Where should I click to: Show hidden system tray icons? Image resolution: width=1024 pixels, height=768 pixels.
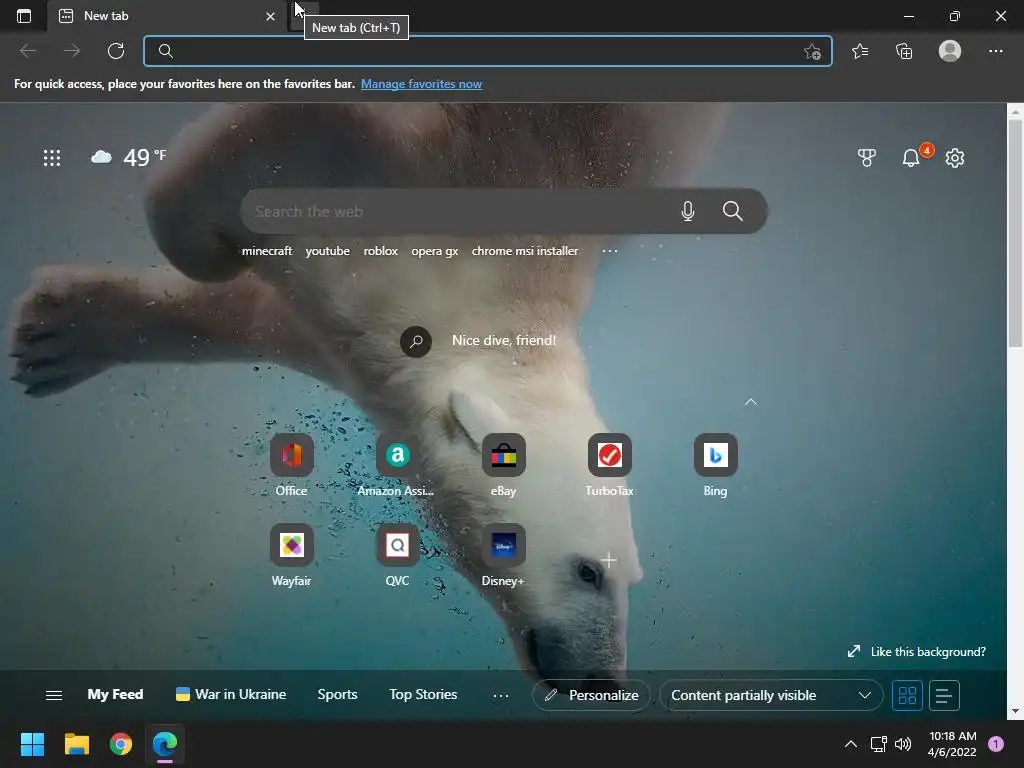tap(850, 744)
